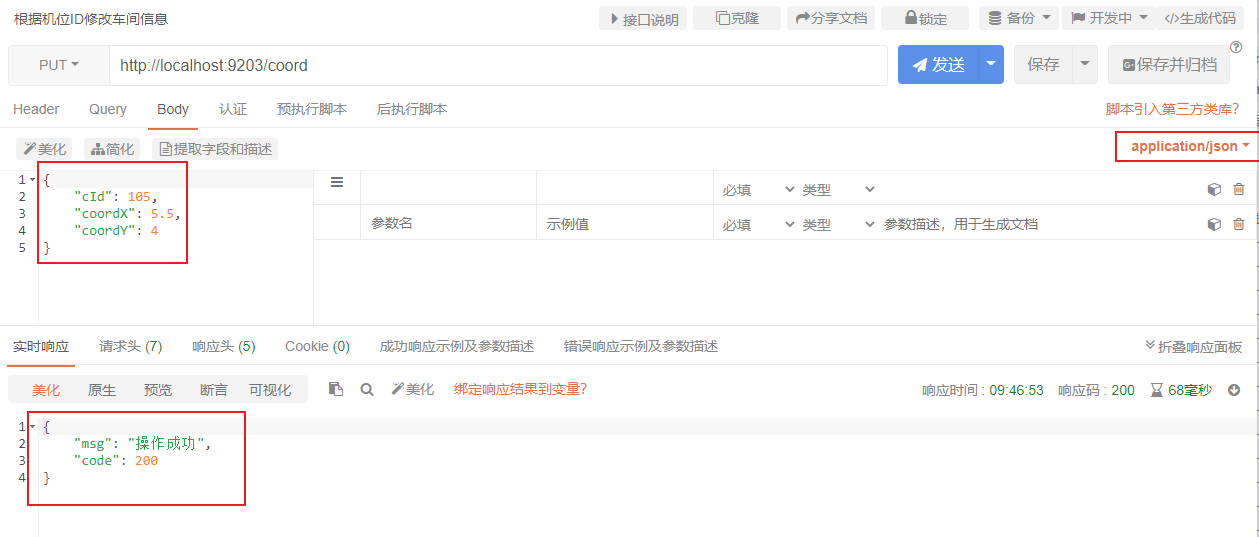Click the 参数名 parameter name field
This screenshot has width=1259, height=537.
(448, 223)
